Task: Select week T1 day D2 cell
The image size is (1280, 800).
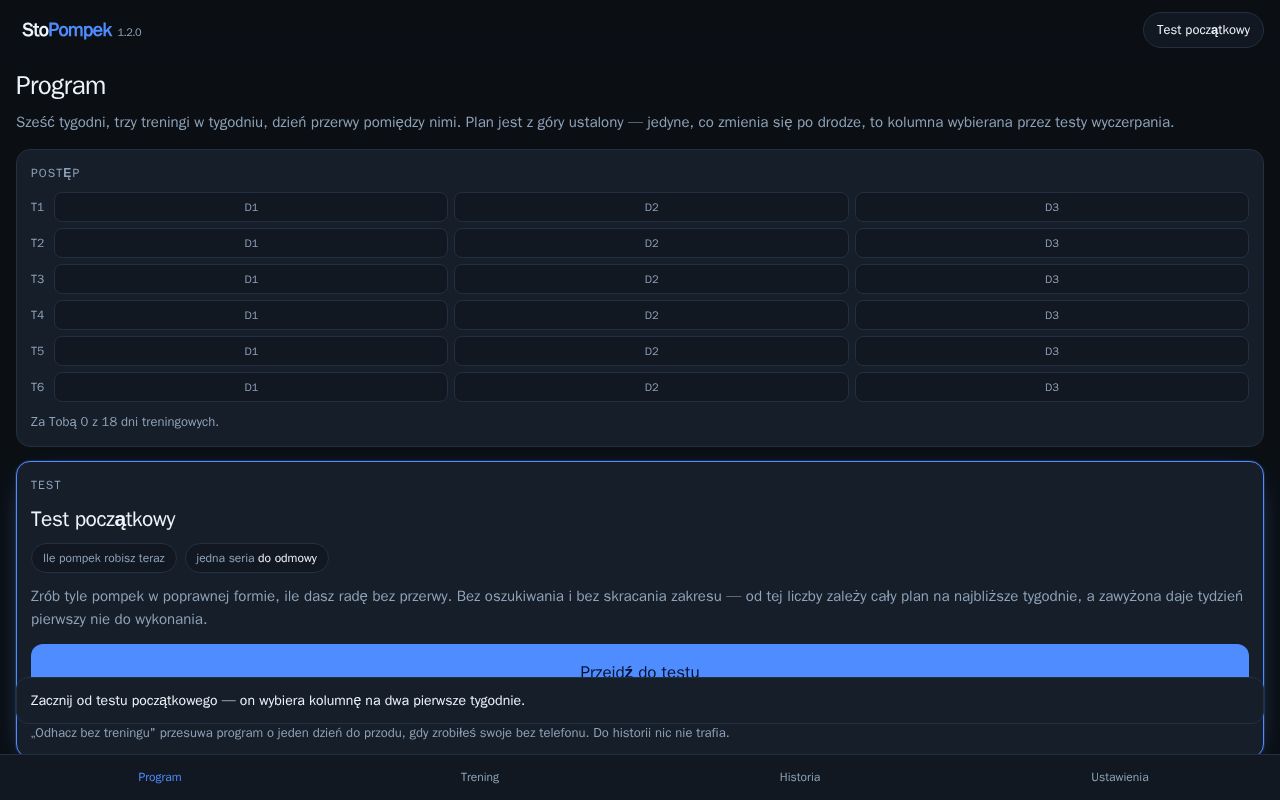Action: [x=651, y=207]
